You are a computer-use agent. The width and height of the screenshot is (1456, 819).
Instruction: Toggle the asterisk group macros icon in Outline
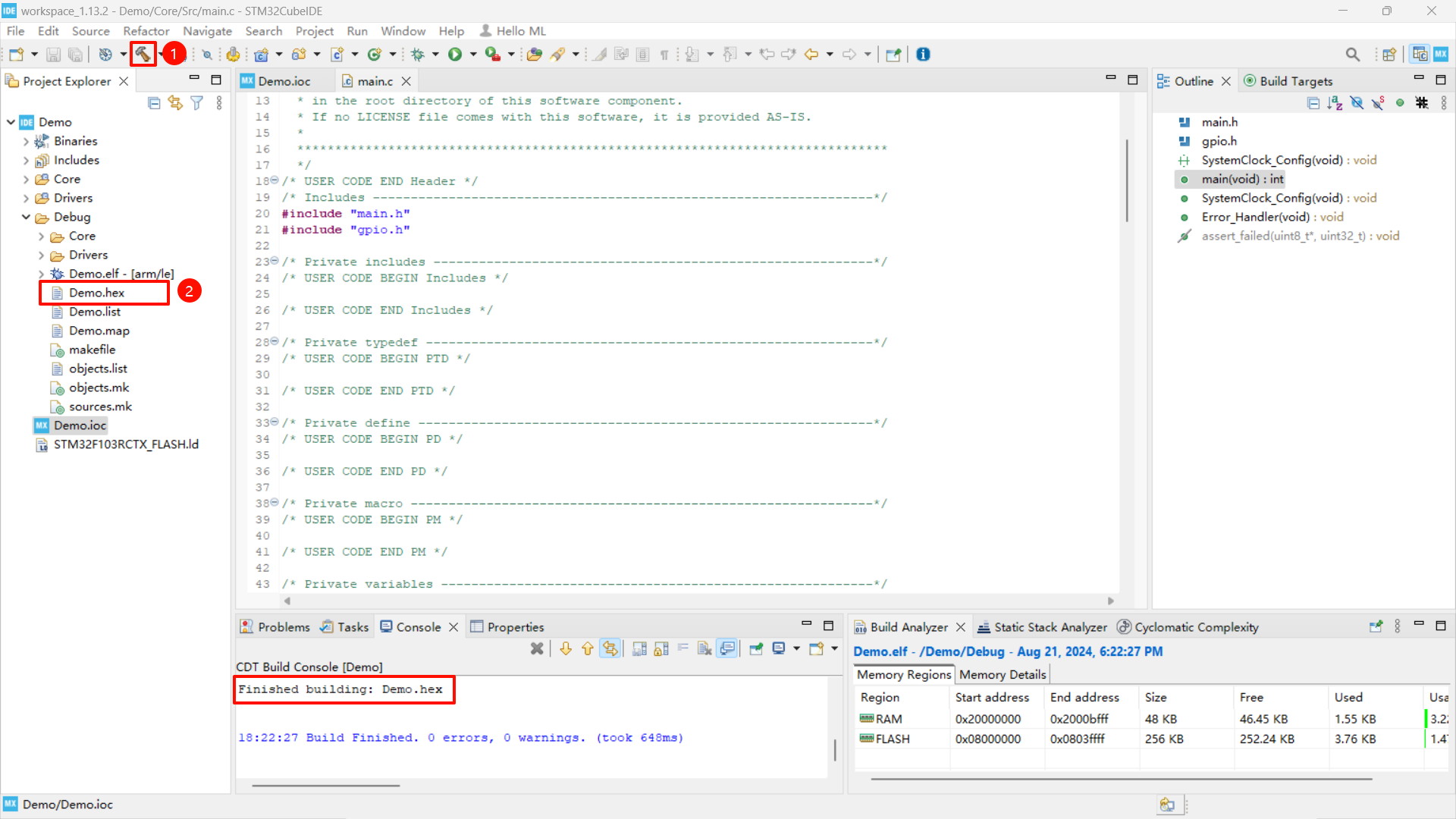pyautogui.click(x=1422, y=103)
